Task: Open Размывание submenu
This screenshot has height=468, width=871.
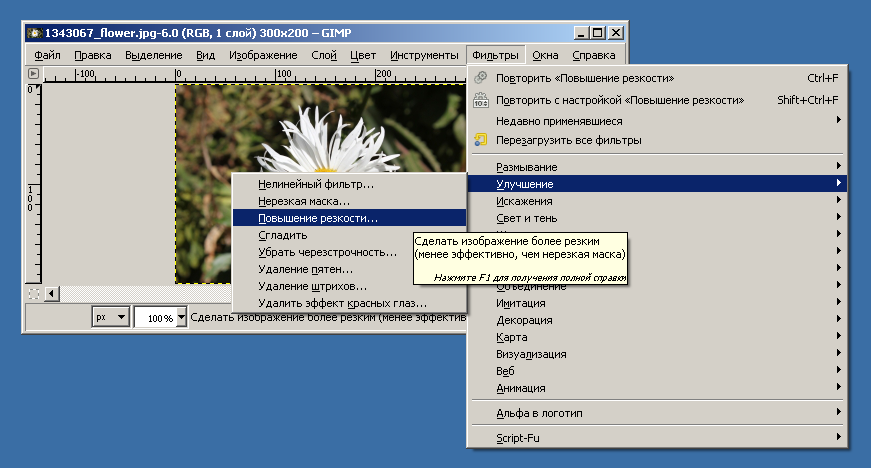Action: pos(657,167)
